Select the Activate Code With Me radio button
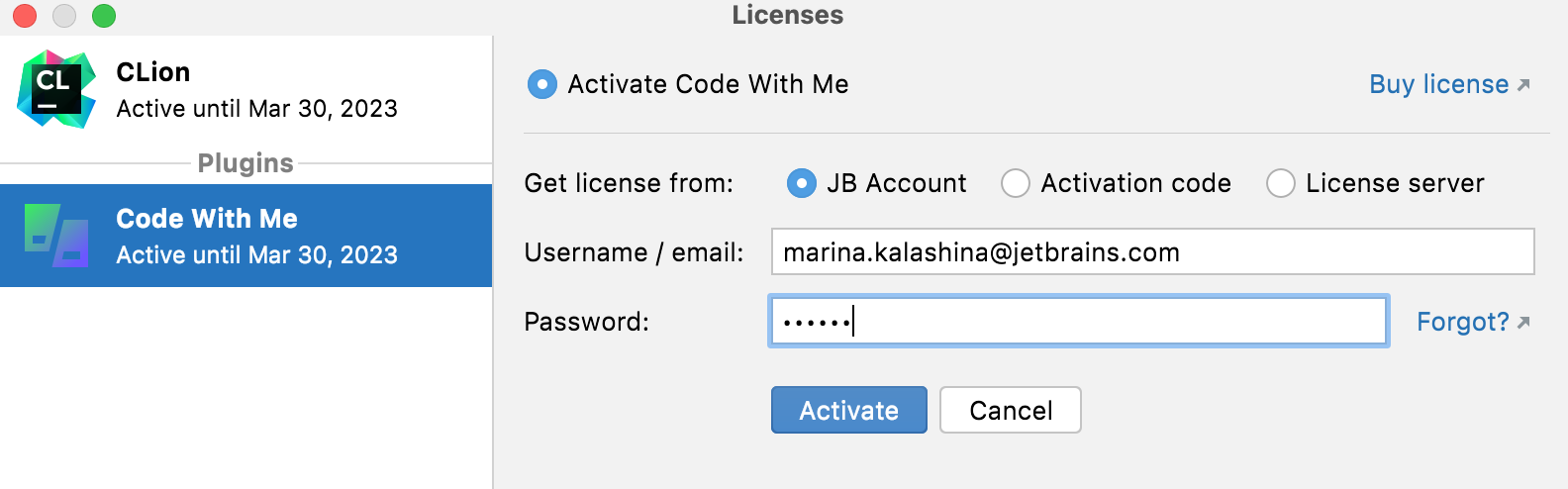 coord(542,84)
